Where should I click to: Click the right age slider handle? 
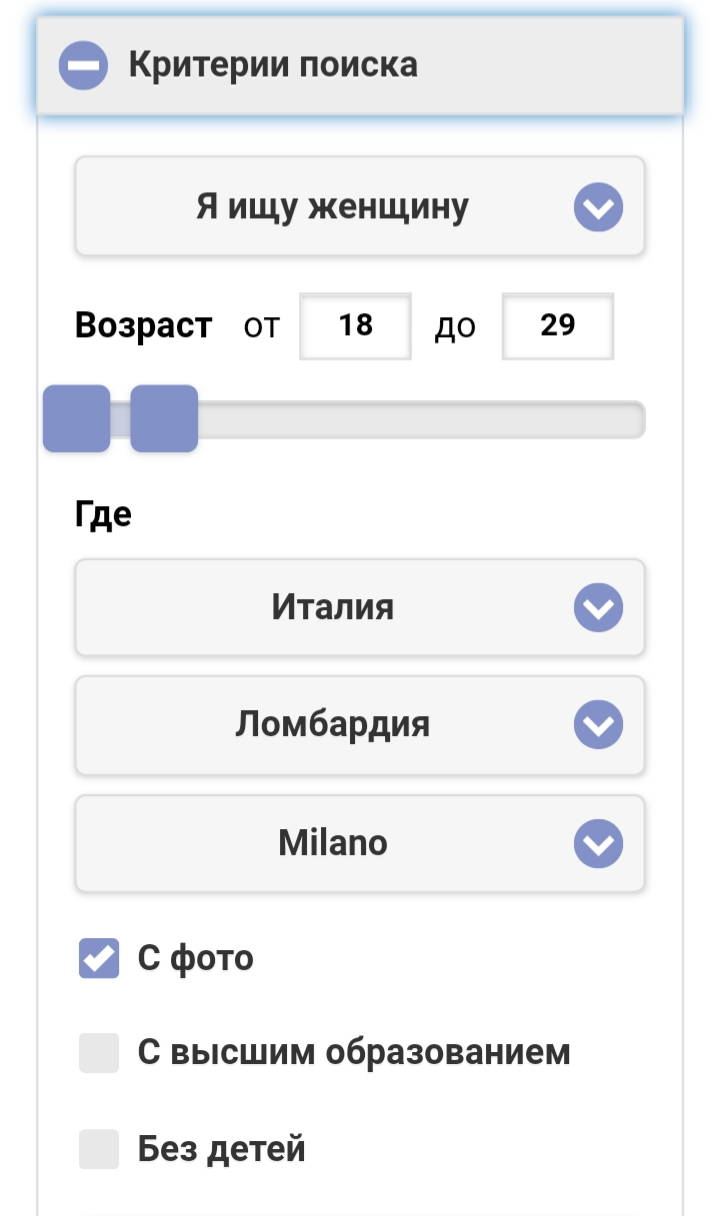click(164, 419)
